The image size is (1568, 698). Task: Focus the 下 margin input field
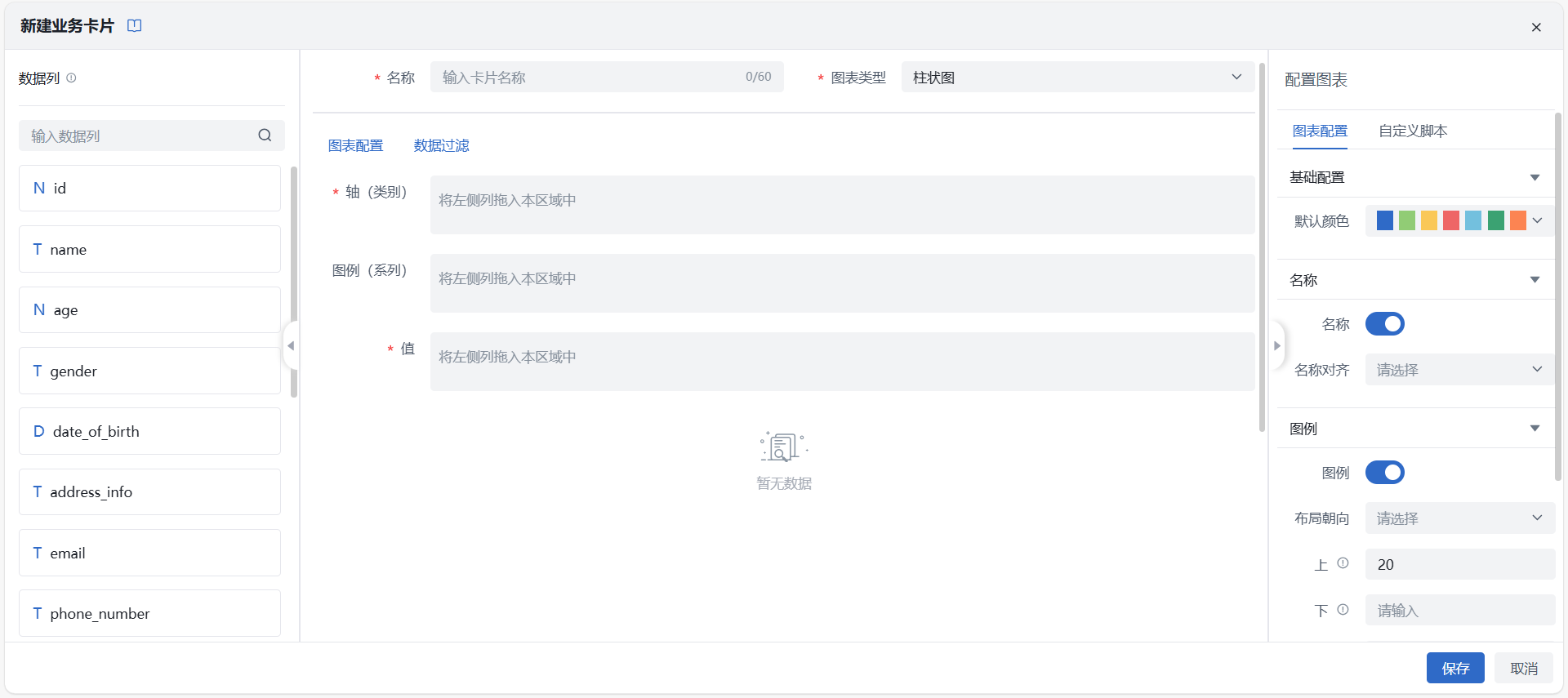1460,610
